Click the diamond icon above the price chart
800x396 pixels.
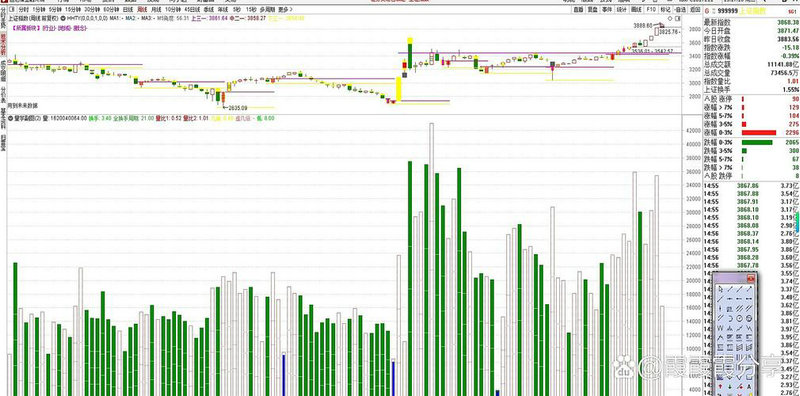click(670, 18)
